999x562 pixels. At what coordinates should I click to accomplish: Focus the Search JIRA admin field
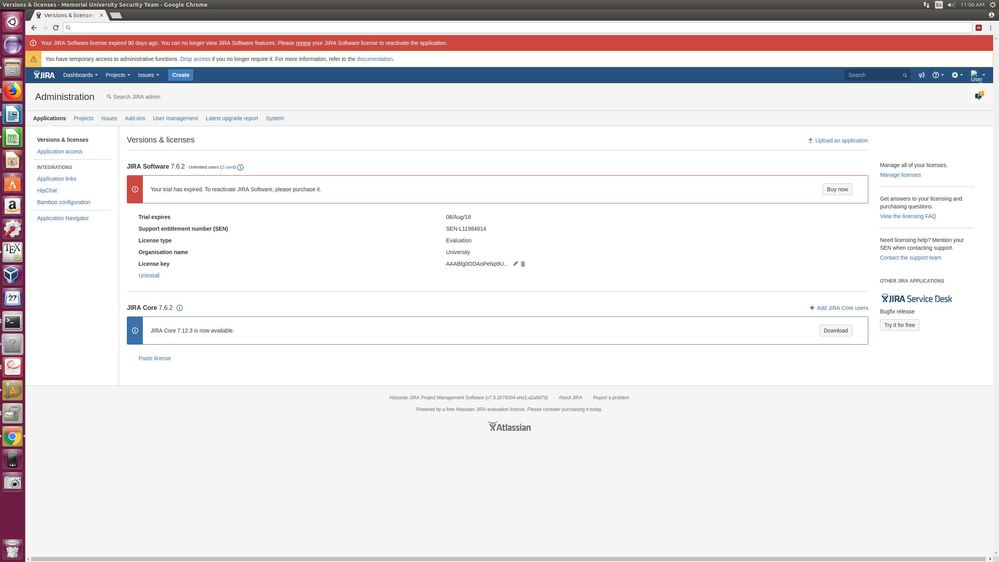[136, 97]
